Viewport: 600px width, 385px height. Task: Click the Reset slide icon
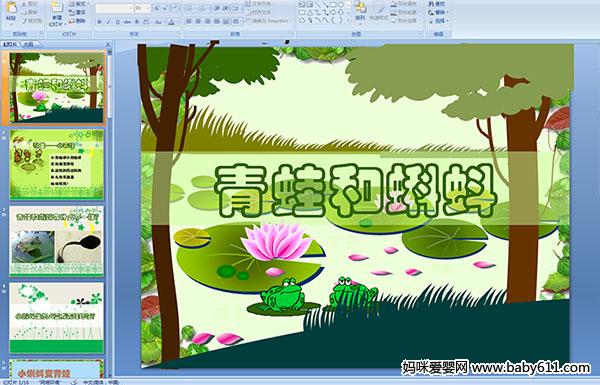[71, 13]
